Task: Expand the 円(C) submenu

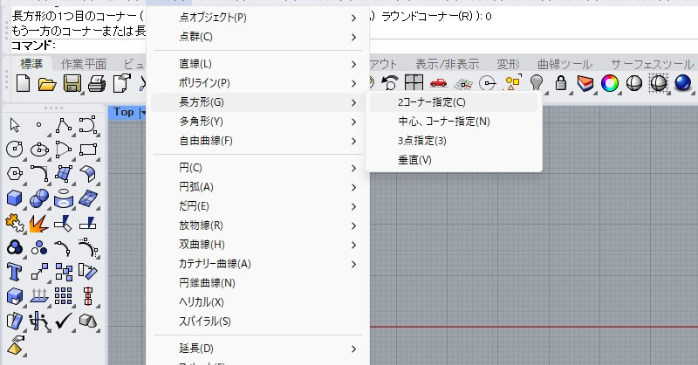Action: [257, 168]
